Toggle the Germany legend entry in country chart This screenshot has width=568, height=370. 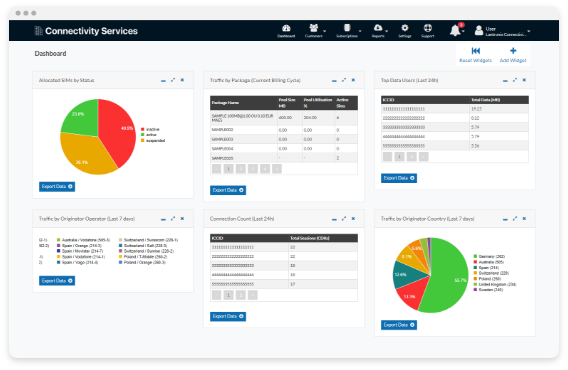click(x=489, y=257)
